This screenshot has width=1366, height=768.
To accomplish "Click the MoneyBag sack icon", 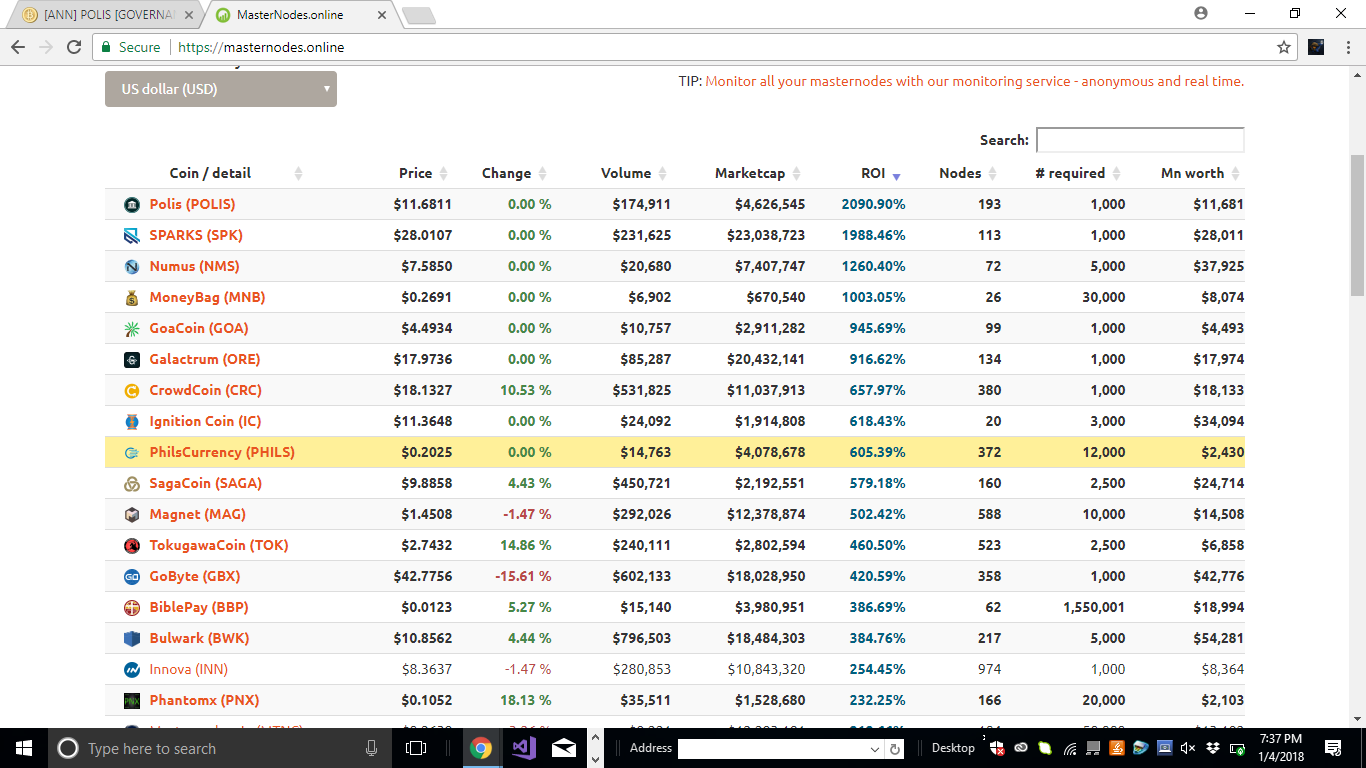I will pyautogui.click(x=131, y=298).
